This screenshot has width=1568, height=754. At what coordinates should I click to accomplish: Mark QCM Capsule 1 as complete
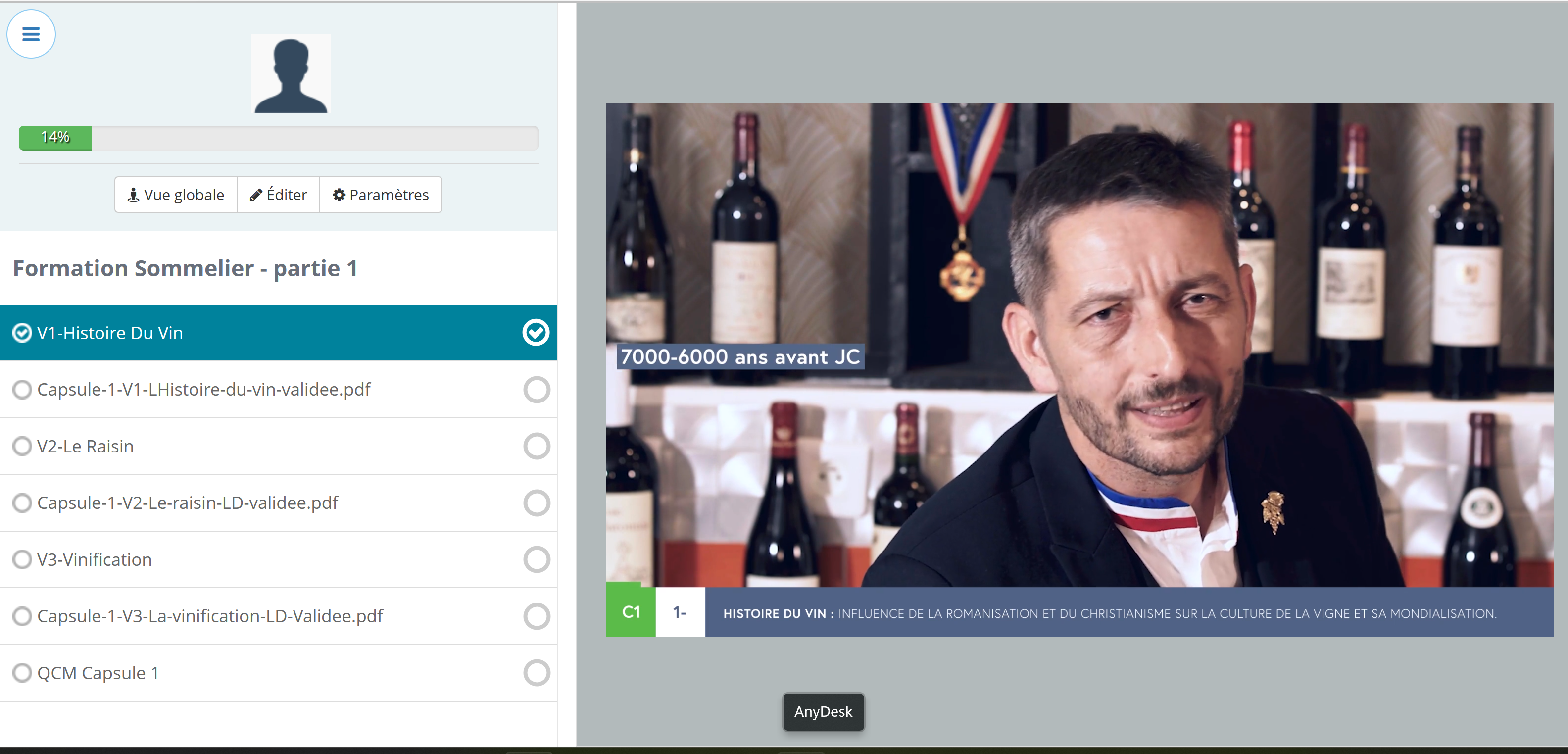click(x=536, y=673)
